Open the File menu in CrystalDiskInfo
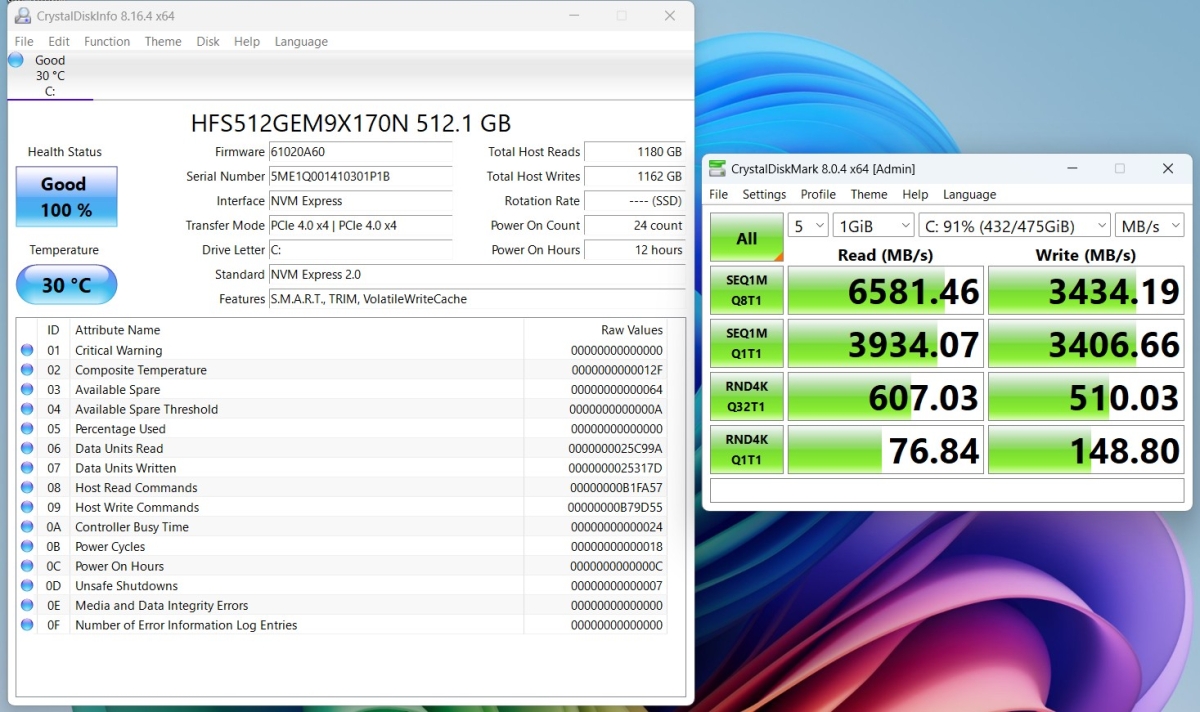Image resolution: width=1200 pixels, height=712 pixels. coord(24,42)
